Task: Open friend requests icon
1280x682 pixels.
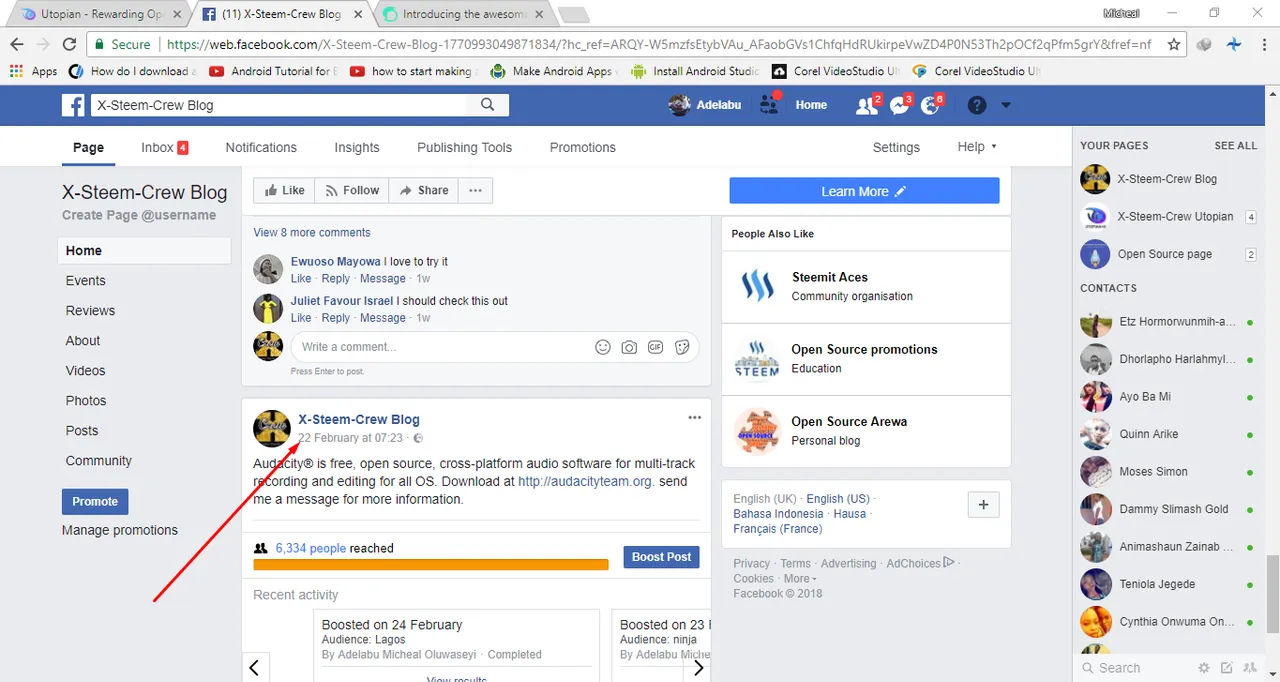Action: tap(866, 105)
